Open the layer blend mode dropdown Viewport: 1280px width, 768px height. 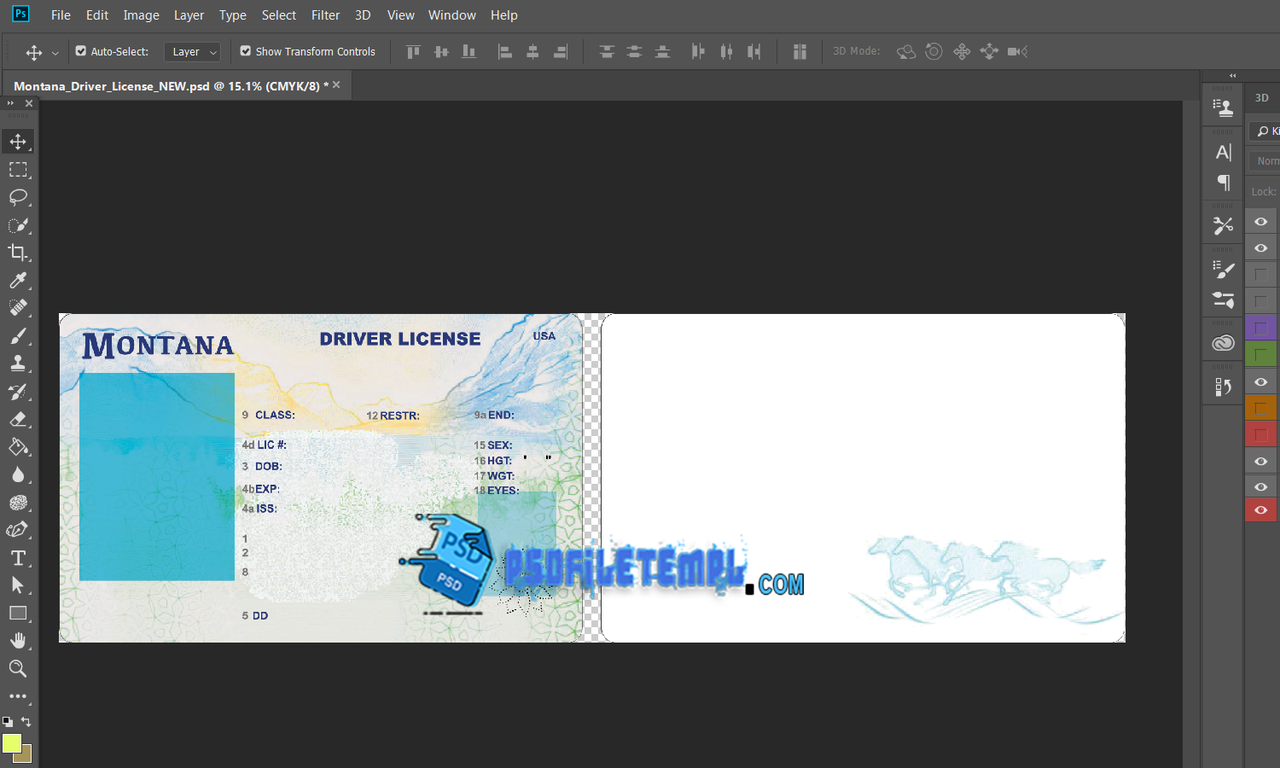(x=1265, y=160)
